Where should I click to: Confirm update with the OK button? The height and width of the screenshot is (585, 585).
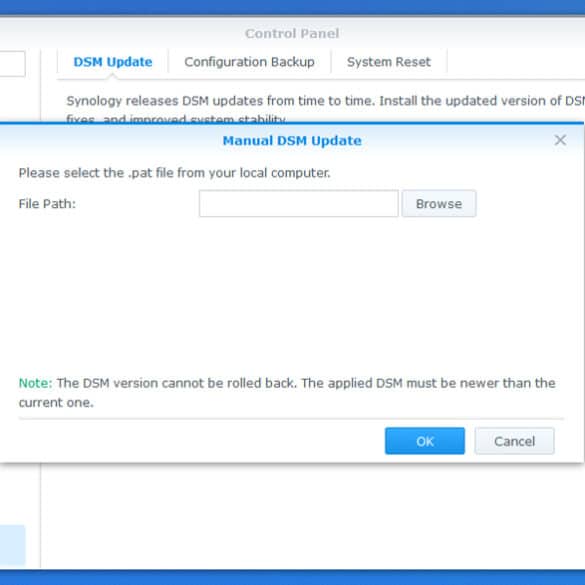pos(425,441)
